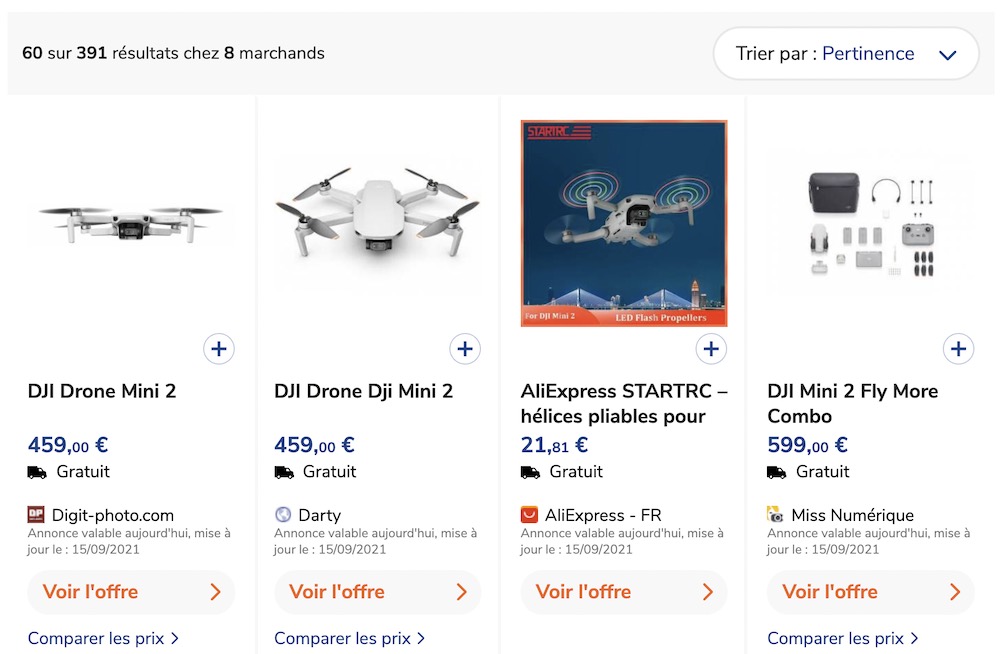Viewport: 1000px width, 654px height.
Task: Open the AliExpress STARTRC hélices pliables product title
Action: click(x=610, y=402)
